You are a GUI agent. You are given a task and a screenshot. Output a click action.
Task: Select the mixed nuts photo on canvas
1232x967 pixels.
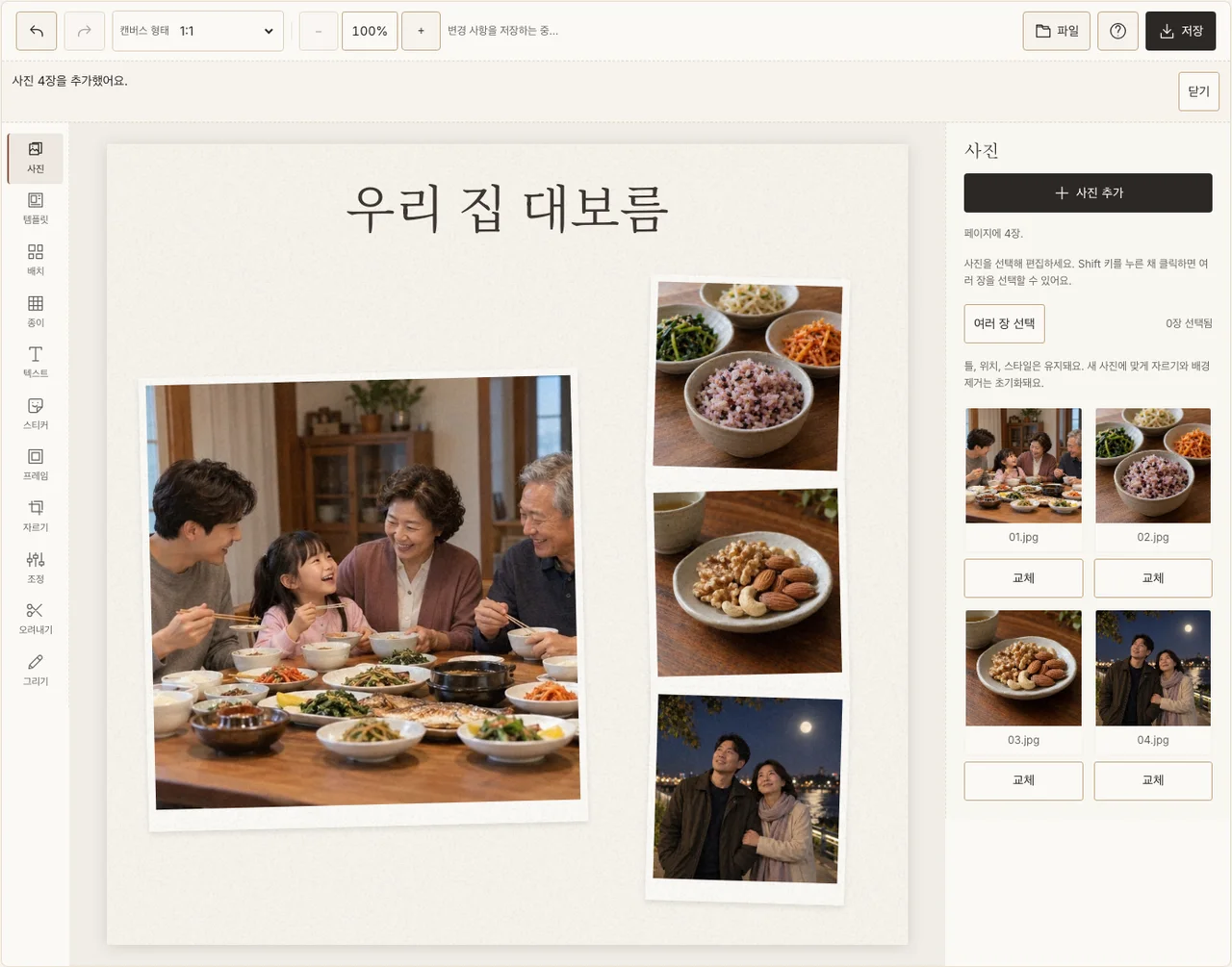pyautogui.click(x=748, y=583)
